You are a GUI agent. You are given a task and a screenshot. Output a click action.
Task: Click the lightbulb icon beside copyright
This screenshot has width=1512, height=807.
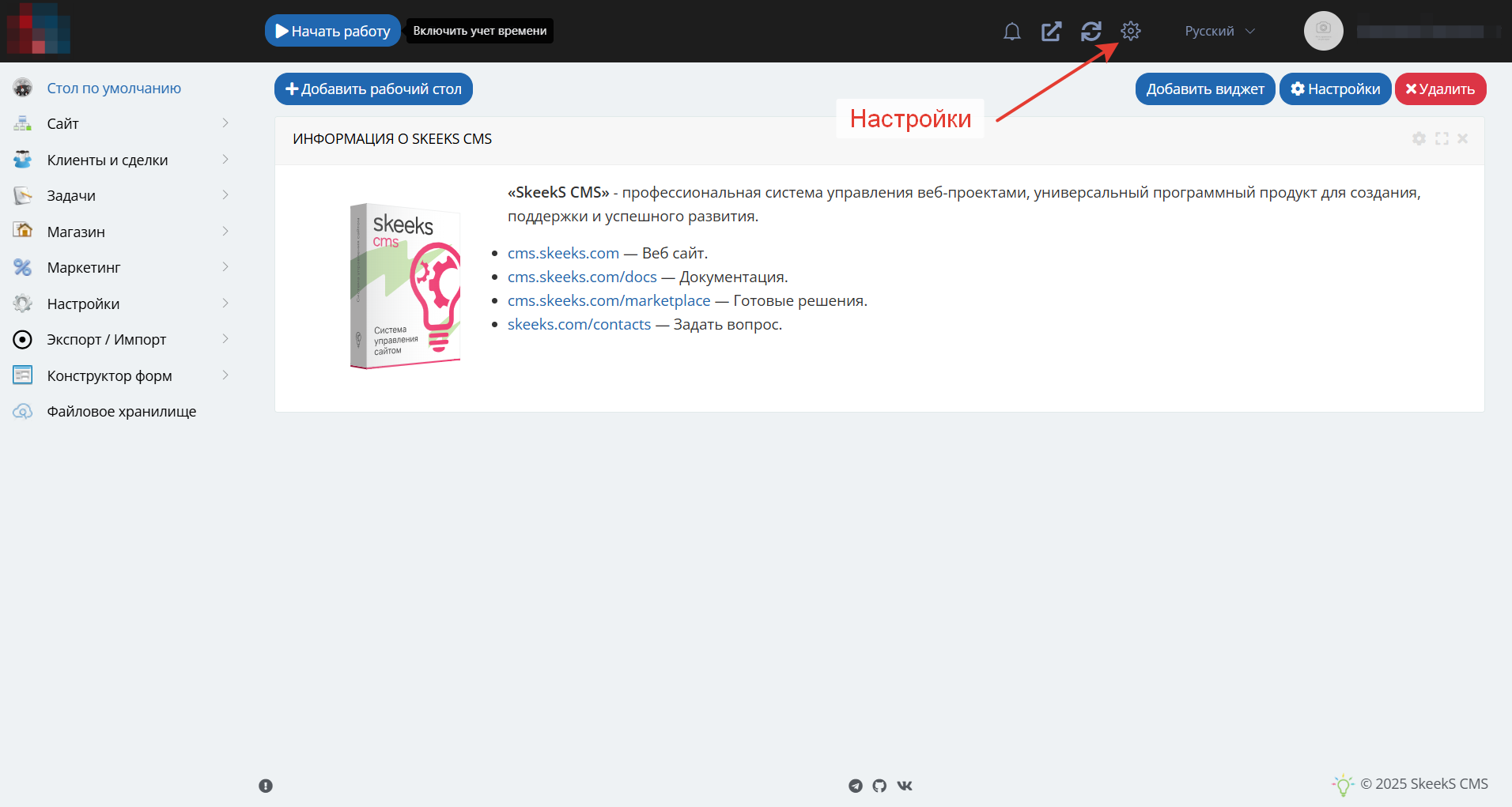(1343, 785)
